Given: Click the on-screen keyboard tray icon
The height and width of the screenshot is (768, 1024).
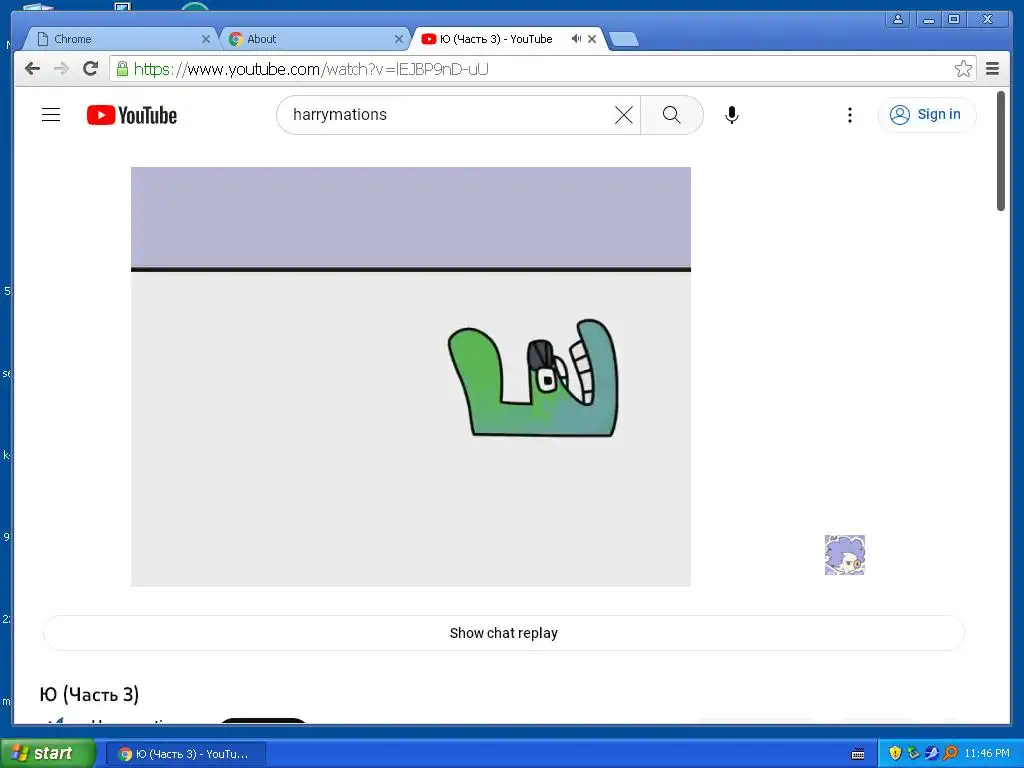Looking at the screenshot, I should [858, 754].
